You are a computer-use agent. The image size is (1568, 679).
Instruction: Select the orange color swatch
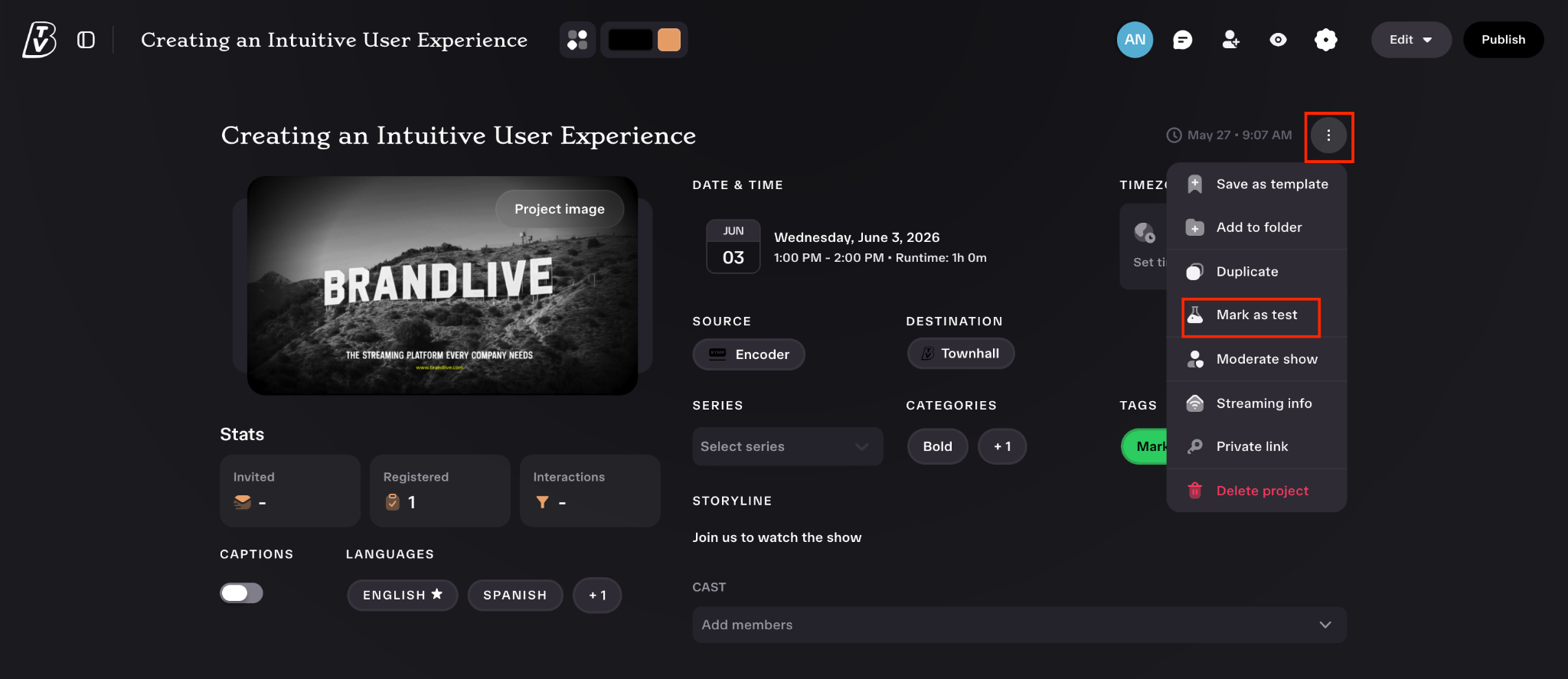(x=669, y=40)
